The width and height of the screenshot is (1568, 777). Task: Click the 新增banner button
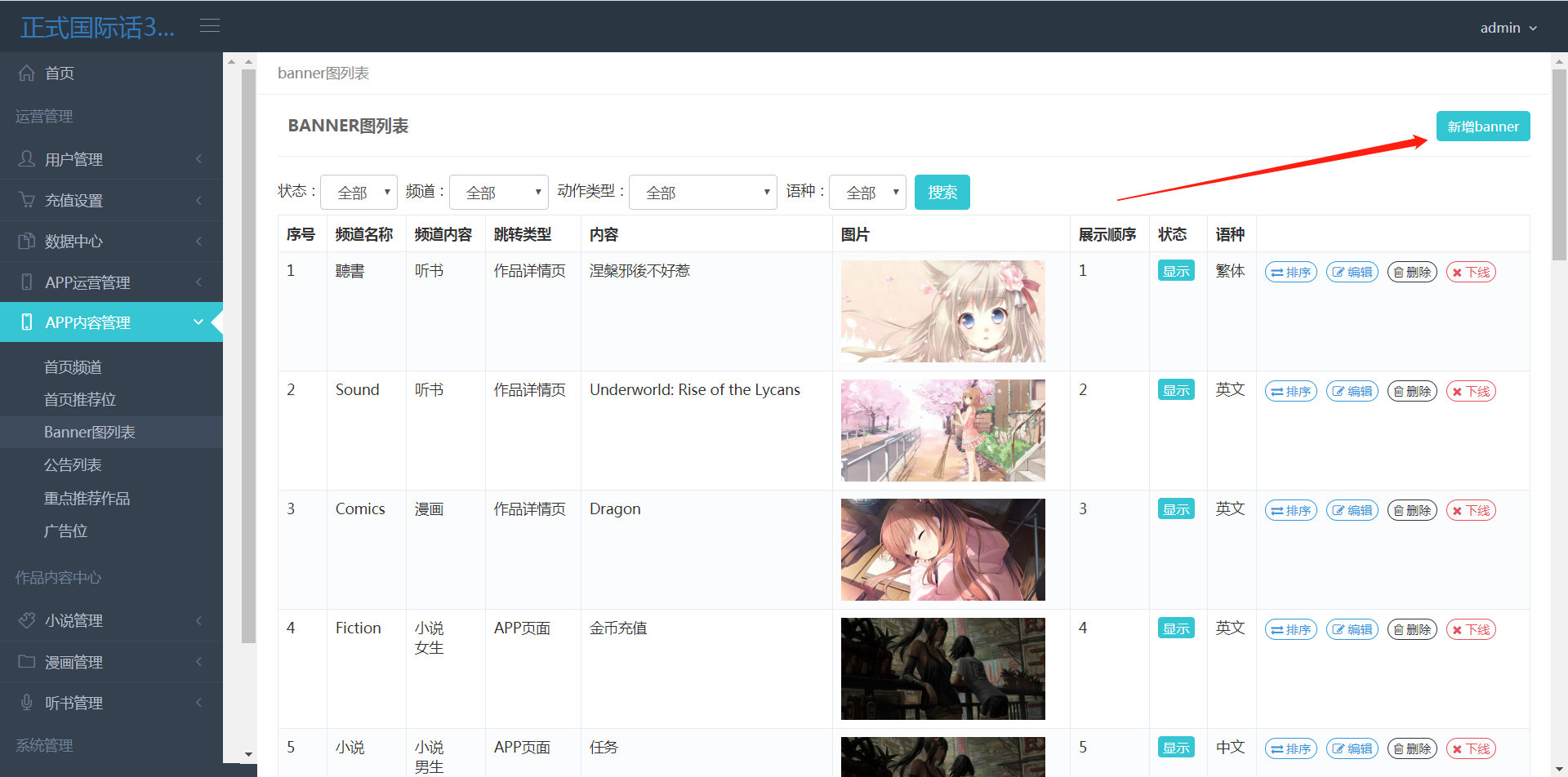(x=1483, y=127)
